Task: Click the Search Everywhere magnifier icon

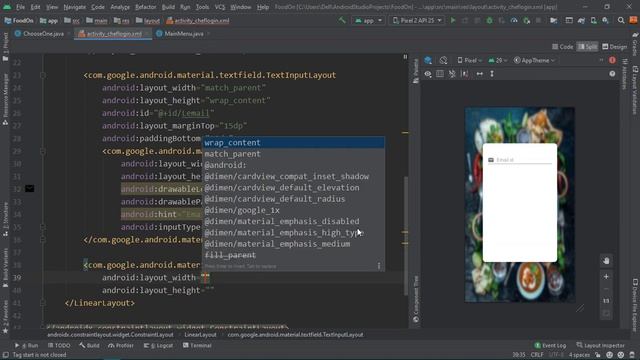Action: (x=621, y=20)
